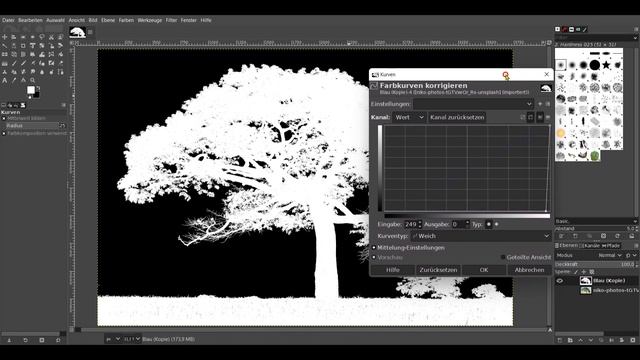Click plus icon next to Einstellungen
The width and height of the screenshot is (640, 360).
(x=540, y=104)
